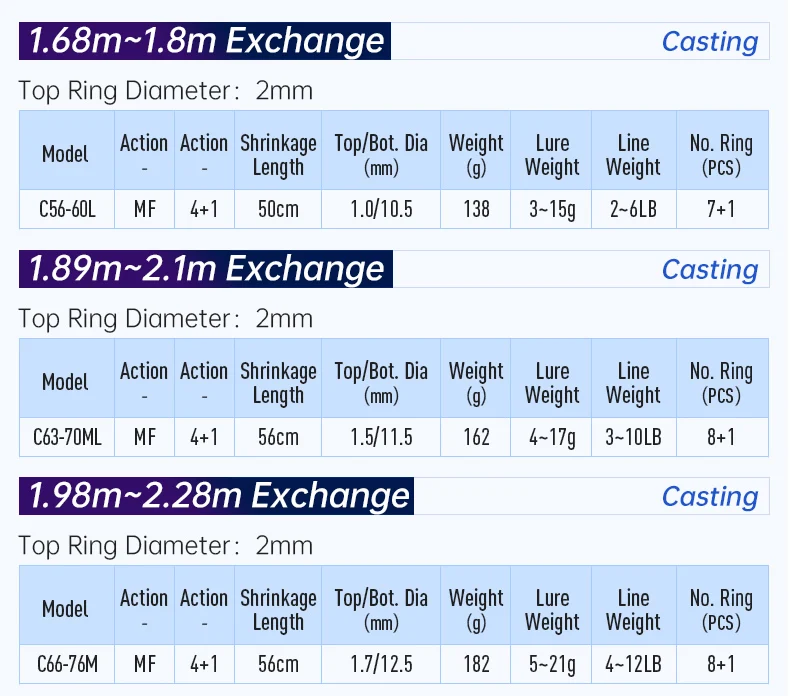Click the 4~17g lure weight cell
Image resolution: width=790 pixels, height=696 pixels.
(551, 437)
